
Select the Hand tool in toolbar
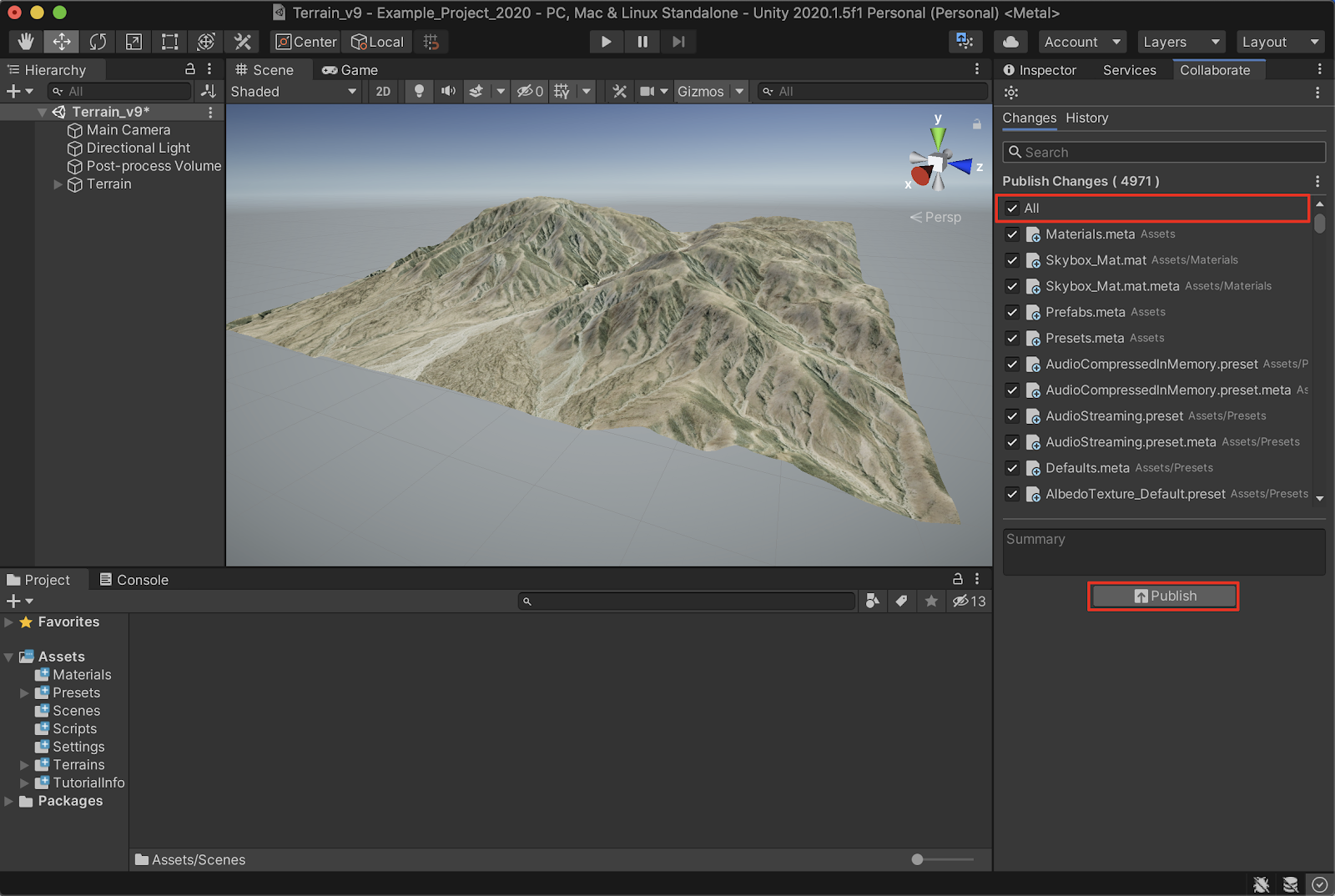26,42
